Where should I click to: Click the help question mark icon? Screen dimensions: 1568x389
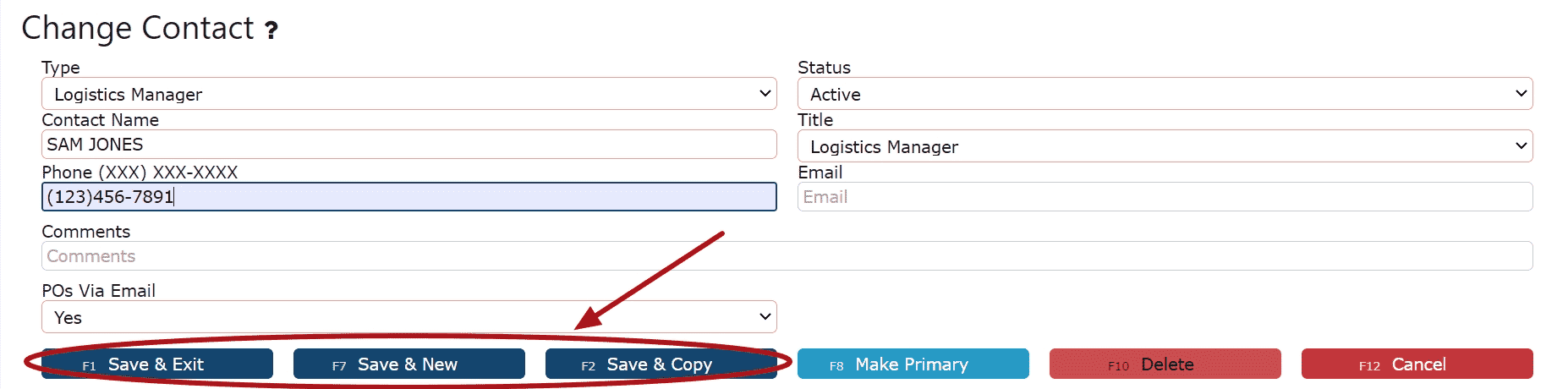point(271,31)
